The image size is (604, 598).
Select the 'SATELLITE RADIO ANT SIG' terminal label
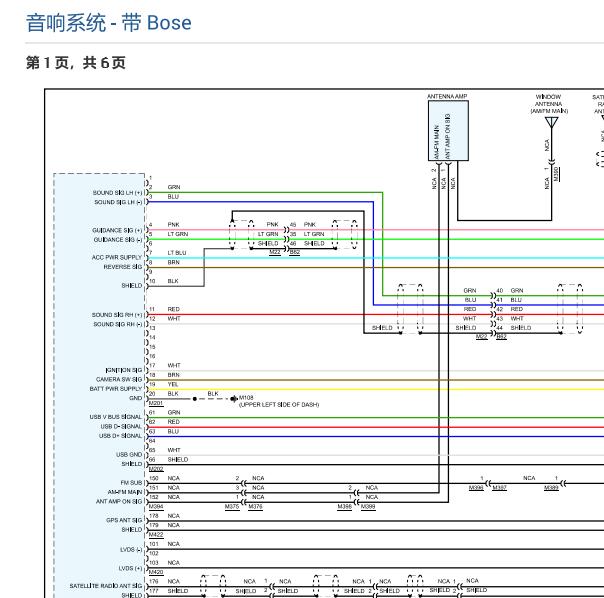tap(106, 586)
